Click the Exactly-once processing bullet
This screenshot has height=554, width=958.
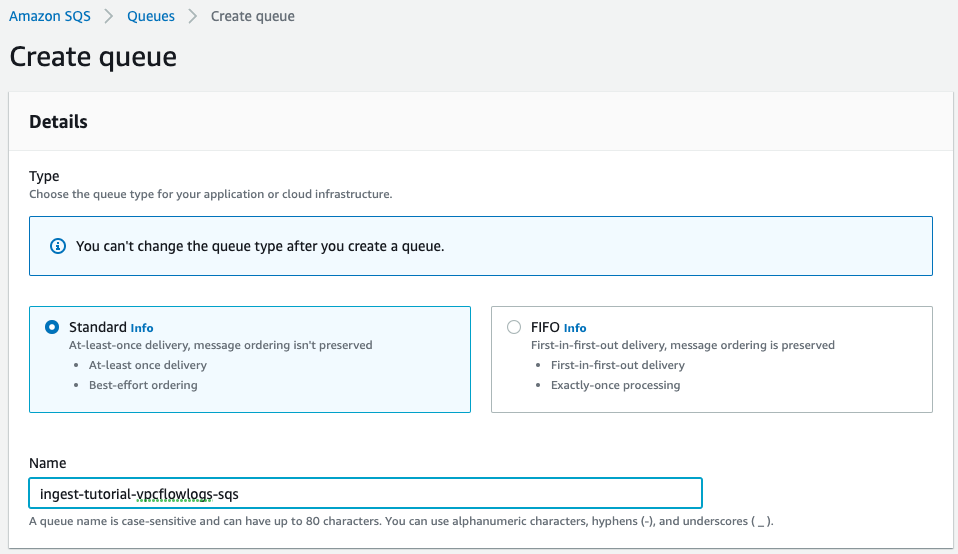615,385
